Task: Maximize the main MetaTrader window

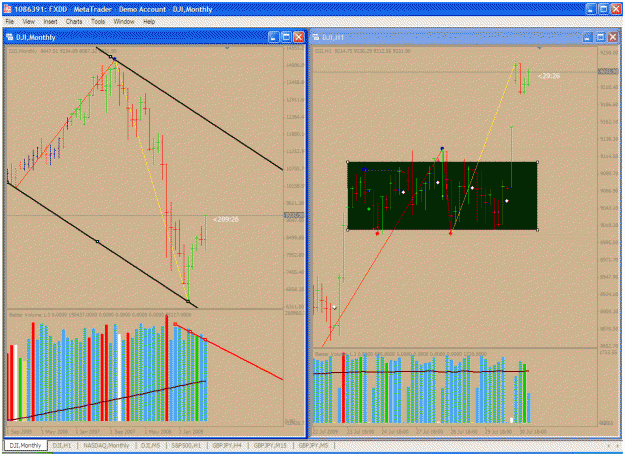Action: (x=603, y=9)
